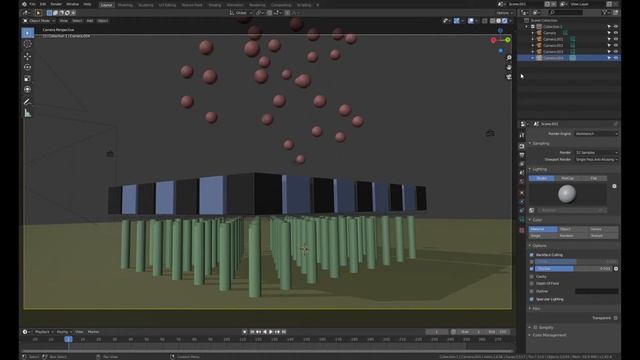Enable the Outline checkbox
The height and width of the screenshot is (360, 640).
coord(531,291)
